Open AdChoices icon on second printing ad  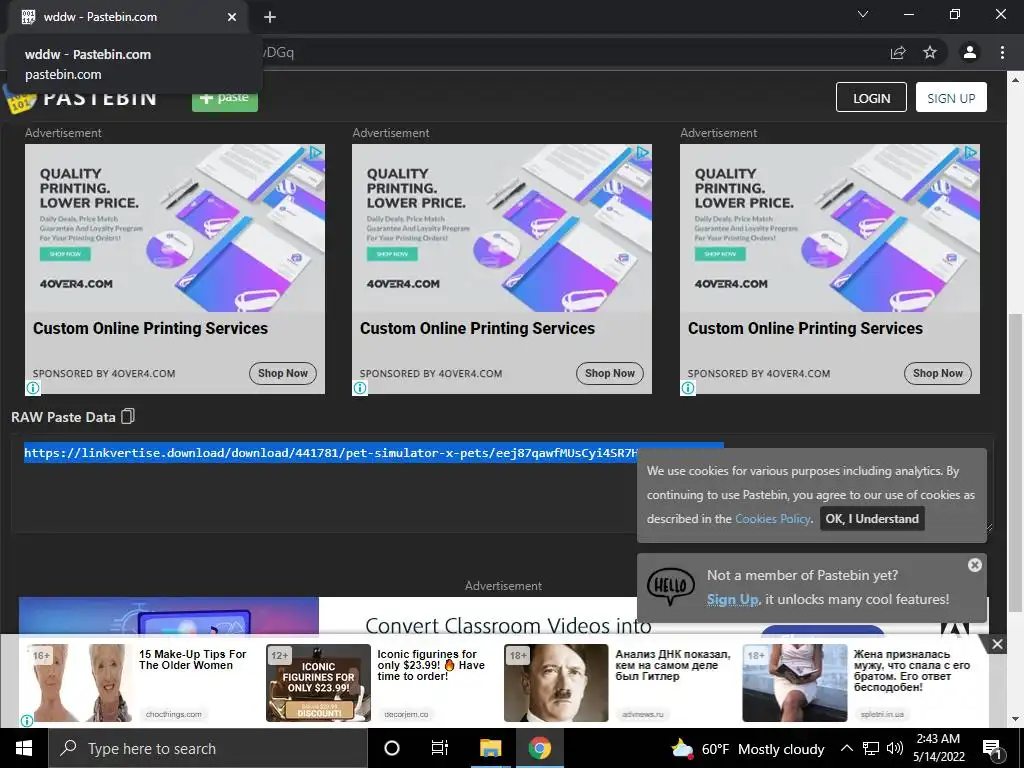click(x=643, y=152)
